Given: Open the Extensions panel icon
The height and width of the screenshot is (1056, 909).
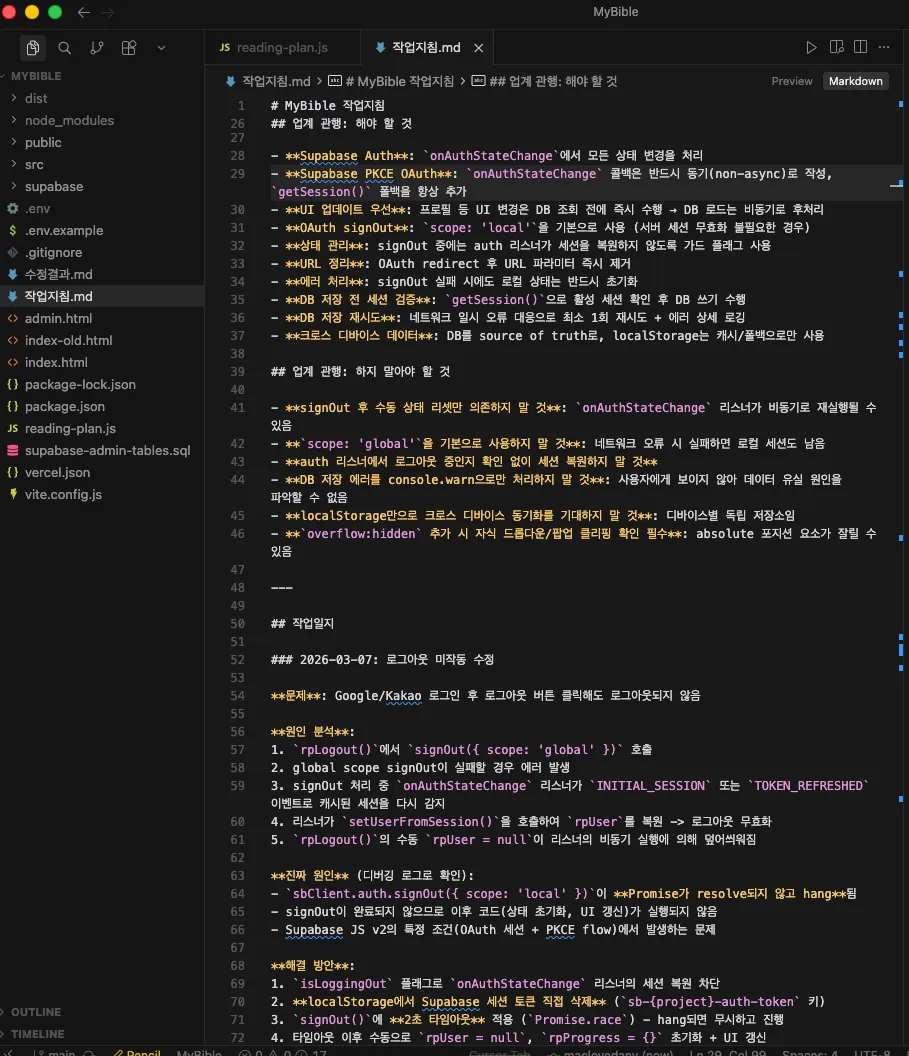Looking at the screenshot, I should [x=129, y=48].
